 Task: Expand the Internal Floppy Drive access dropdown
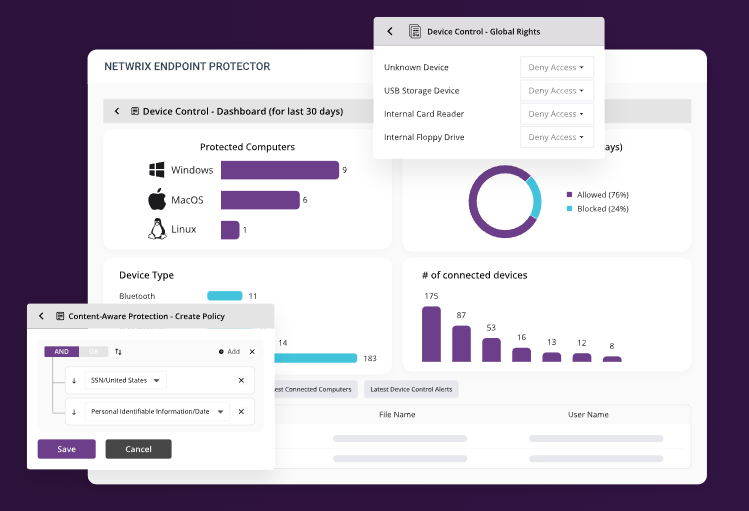556,137
